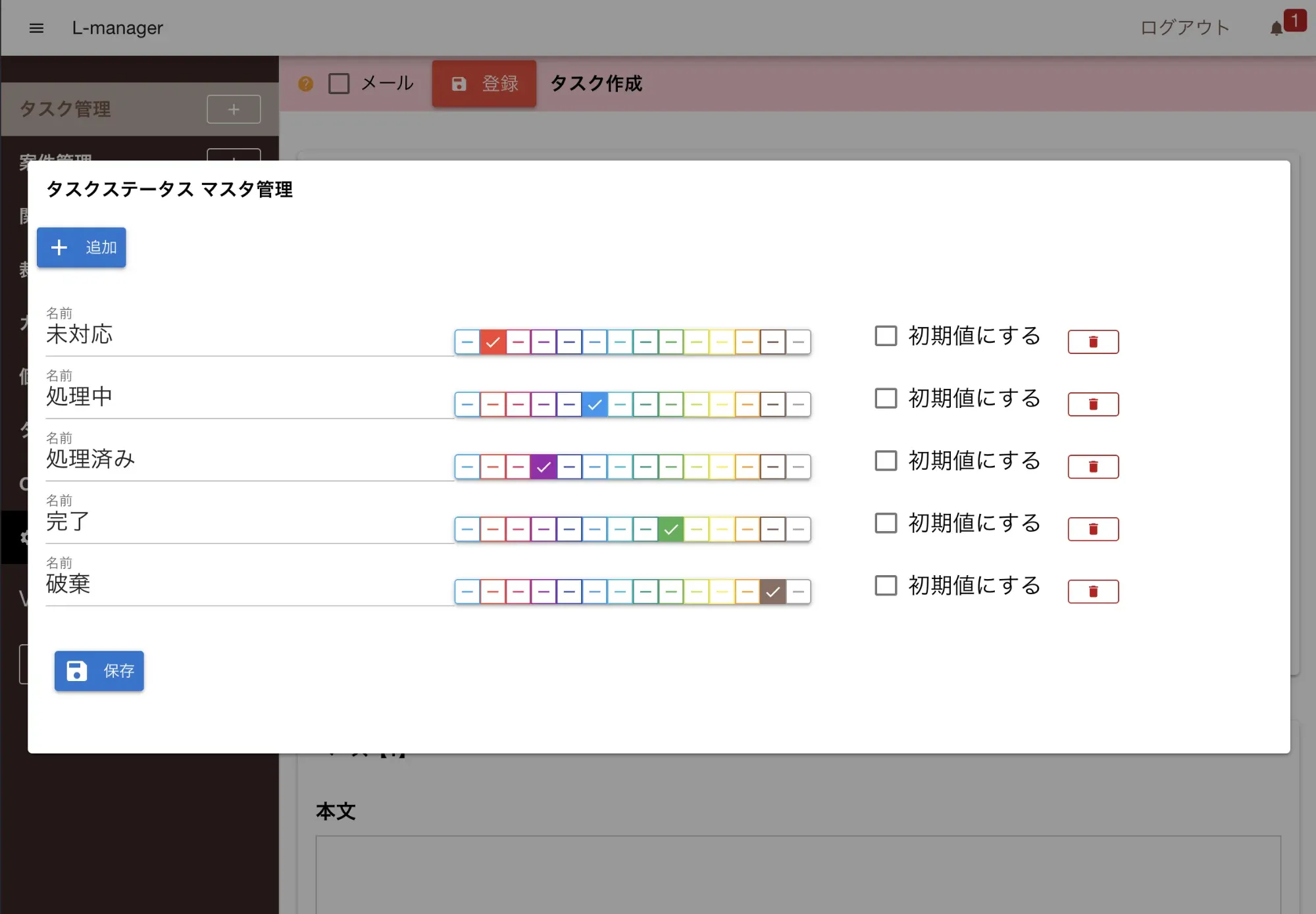The height and width of the screenshot is (914, 1316).
Task: Delete the 未対応 status row
Action: [1092, 342]
